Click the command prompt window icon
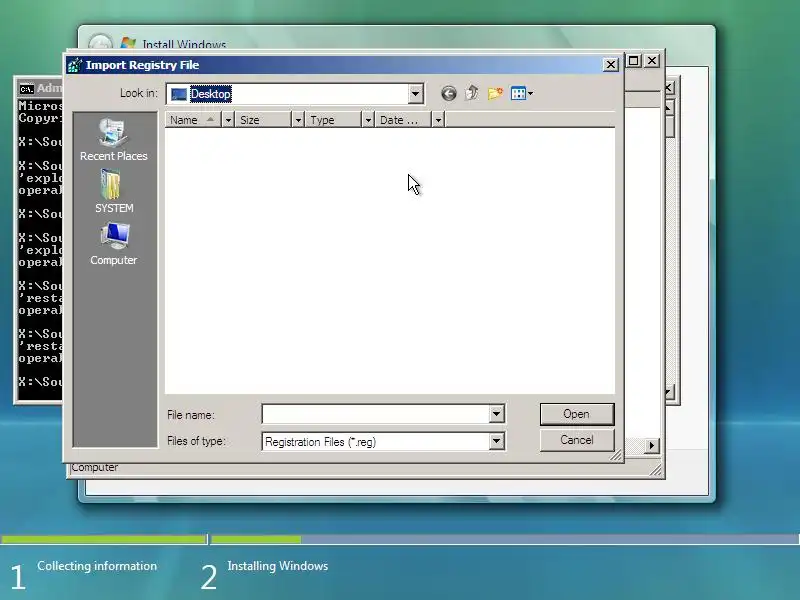The height and width of the screenshot is (600, 800). (x=27, y=89)
